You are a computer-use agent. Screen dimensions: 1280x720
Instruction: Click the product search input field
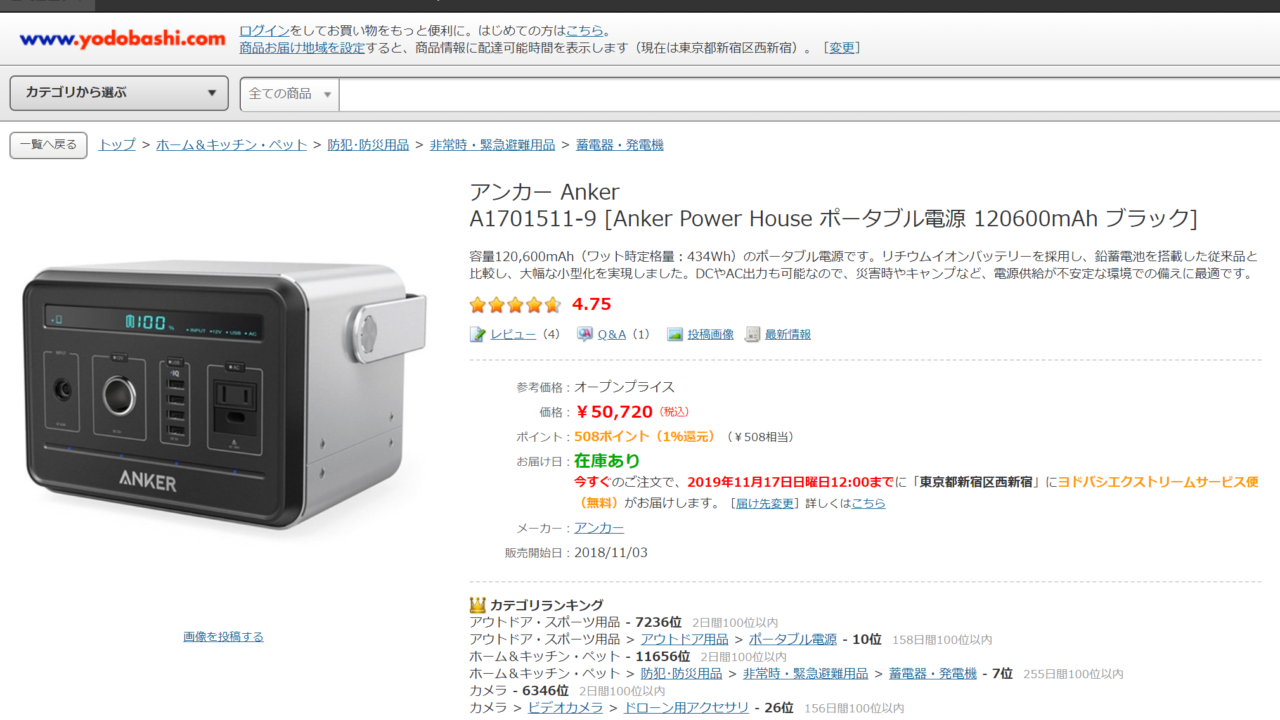tap(809, 94)
